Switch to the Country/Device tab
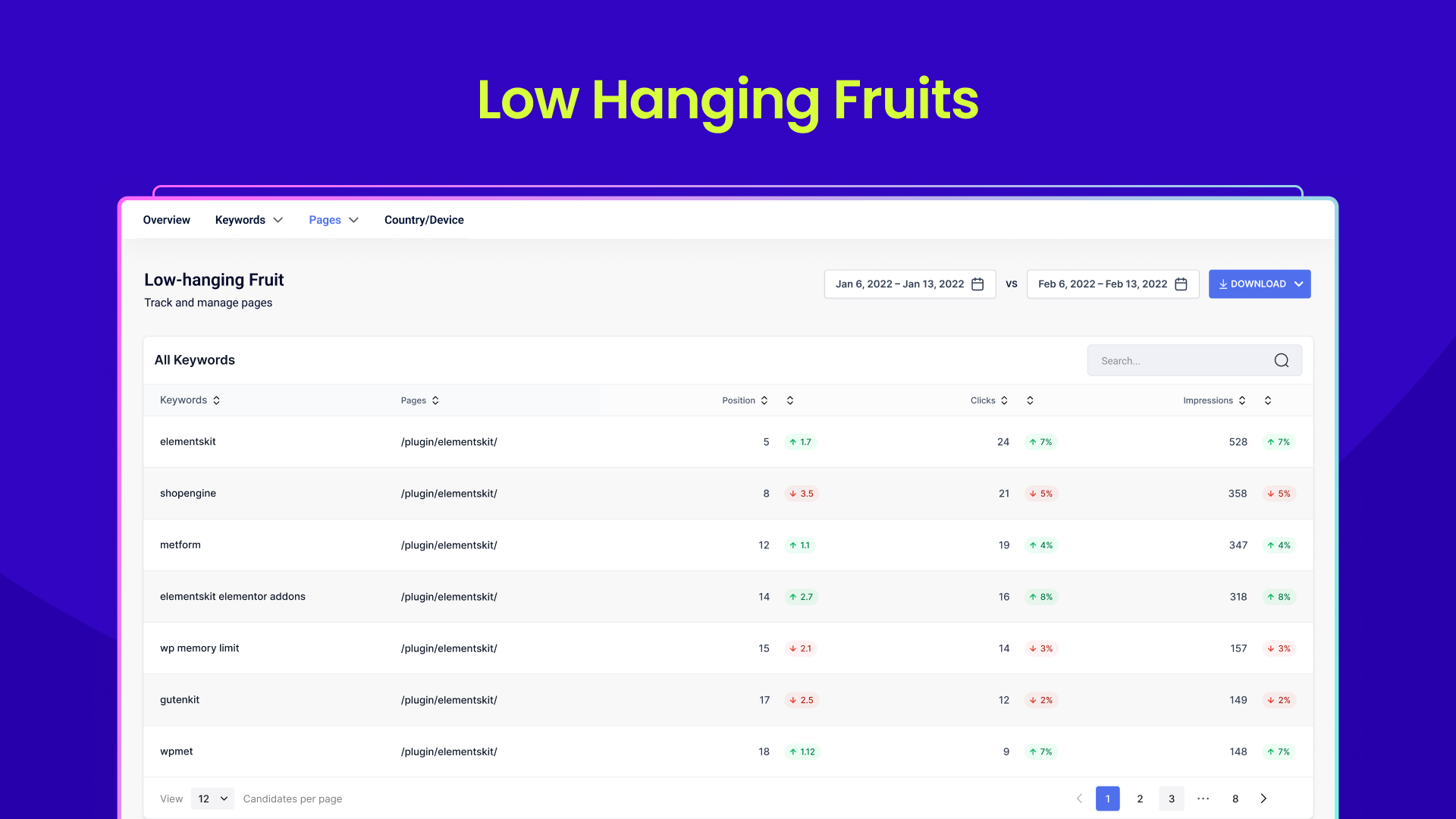The width and height of the screenshot is (1456, 819). pyautogui.click(x=424, y=220)
